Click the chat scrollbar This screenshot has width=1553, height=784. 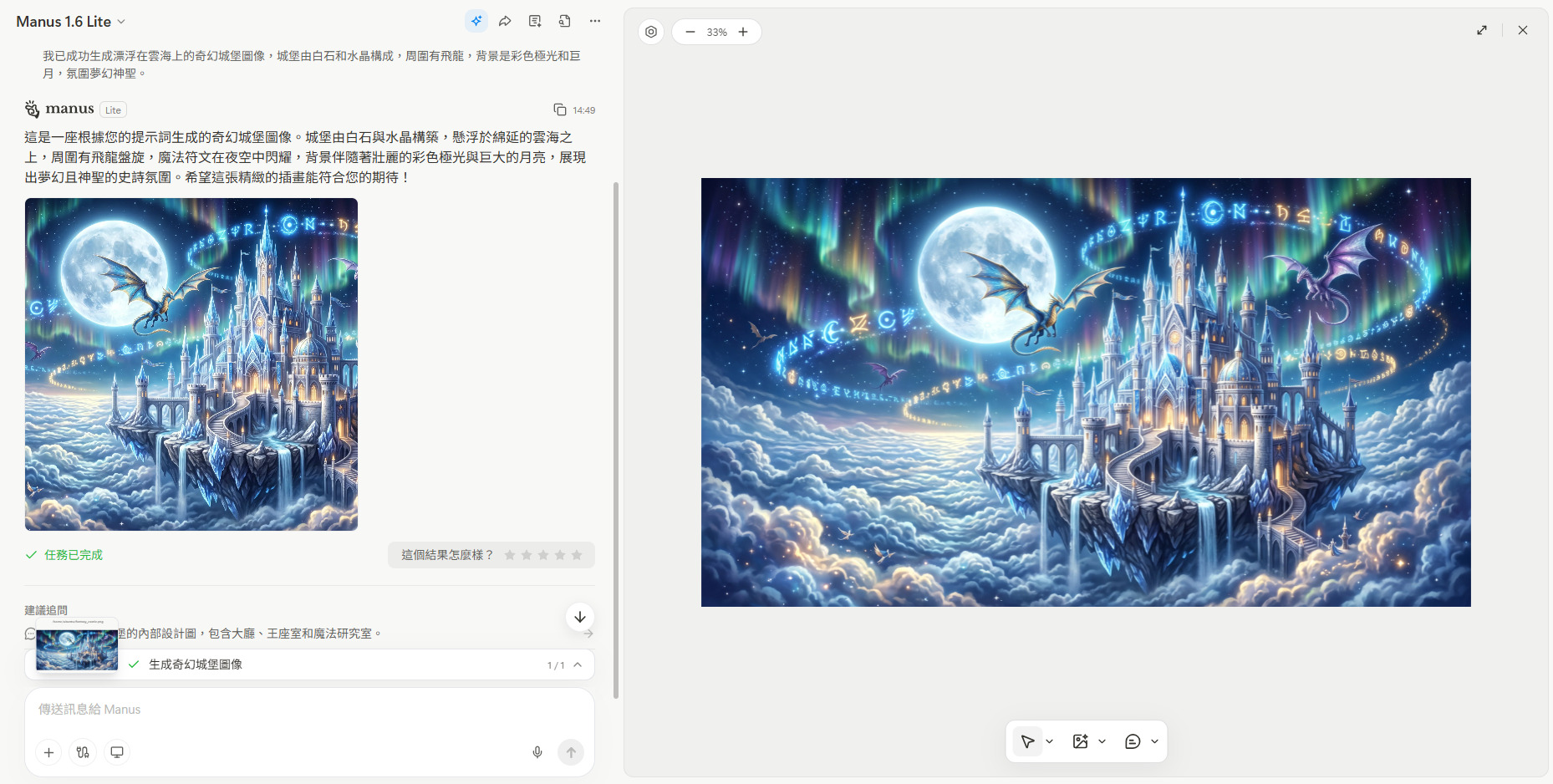[x=616, y=439]
